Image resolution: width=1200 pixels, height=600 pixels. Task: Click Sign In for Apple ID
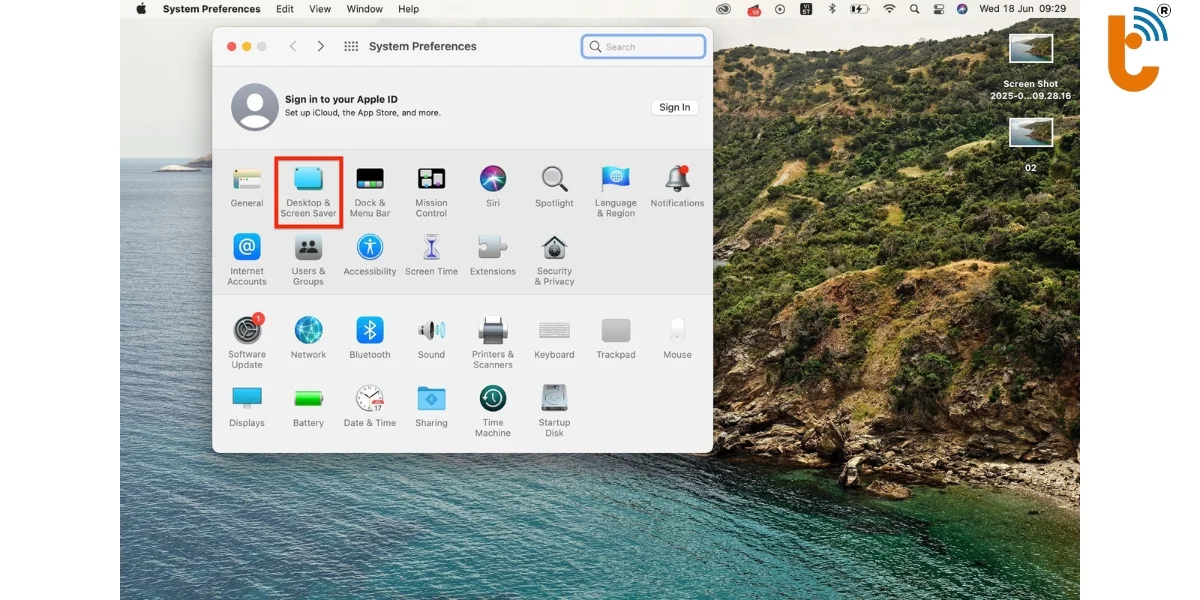click(x=674, y=107)
